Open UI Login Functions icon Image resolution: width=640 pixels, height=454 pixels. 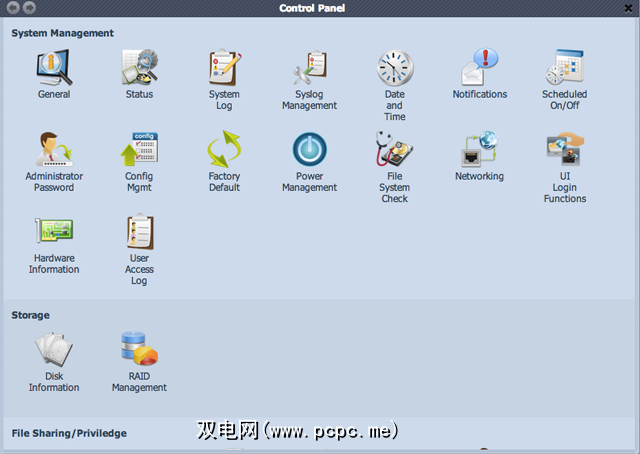[x=565, y=149]
